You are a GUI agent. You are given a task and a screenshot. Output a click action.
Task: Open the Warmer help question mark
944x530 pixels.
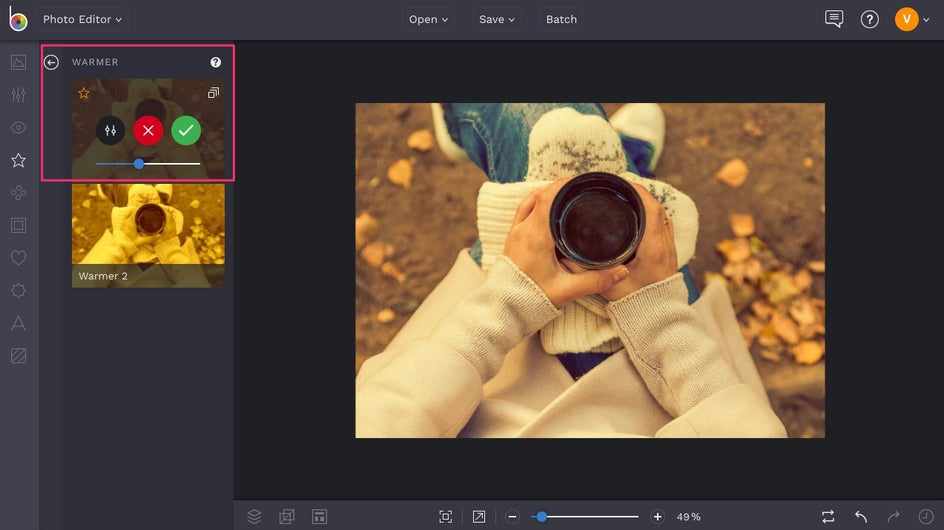pos(216,62)
